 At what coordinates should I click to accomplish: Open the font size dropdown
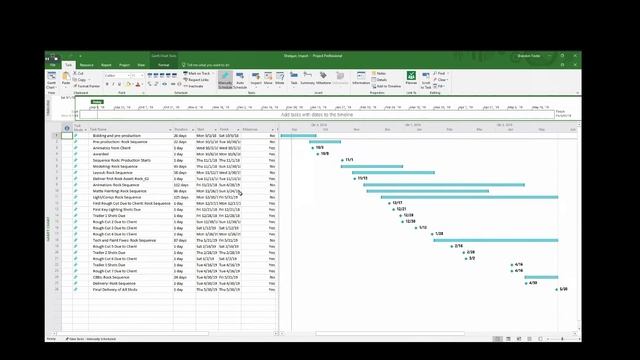click(x=142, y=76)
